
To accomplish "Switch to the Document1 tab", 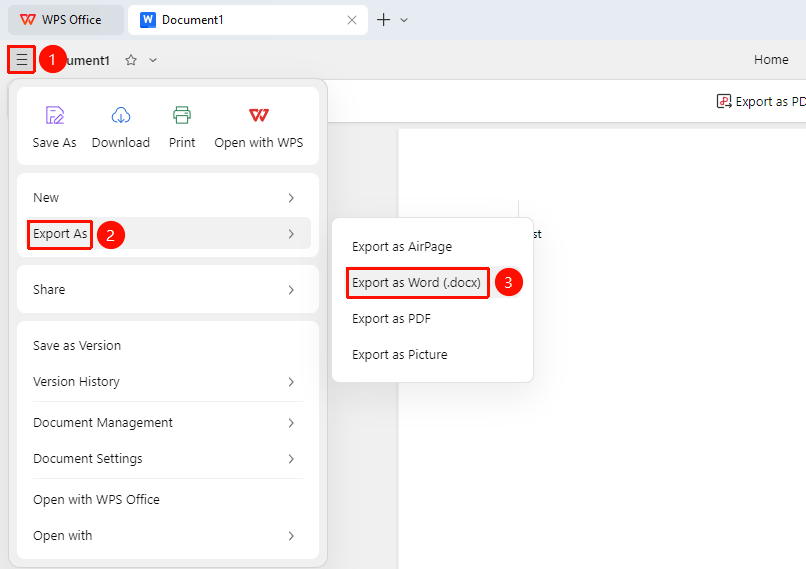I will [x=248, y=20].
